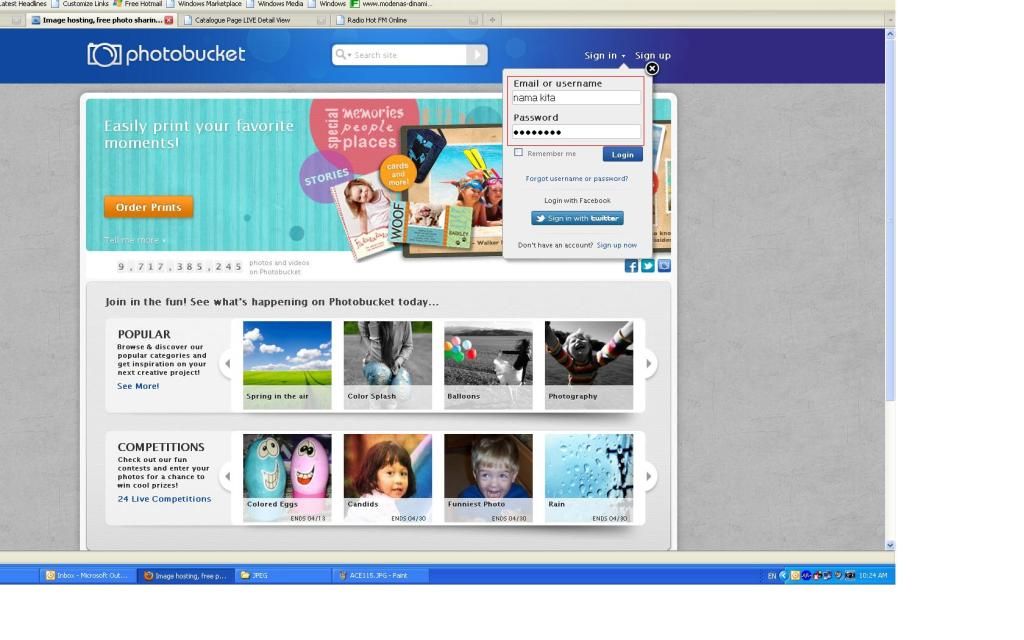
Task: Open the Sign up page
Action: pyautogui.click(x=652, y=56)
